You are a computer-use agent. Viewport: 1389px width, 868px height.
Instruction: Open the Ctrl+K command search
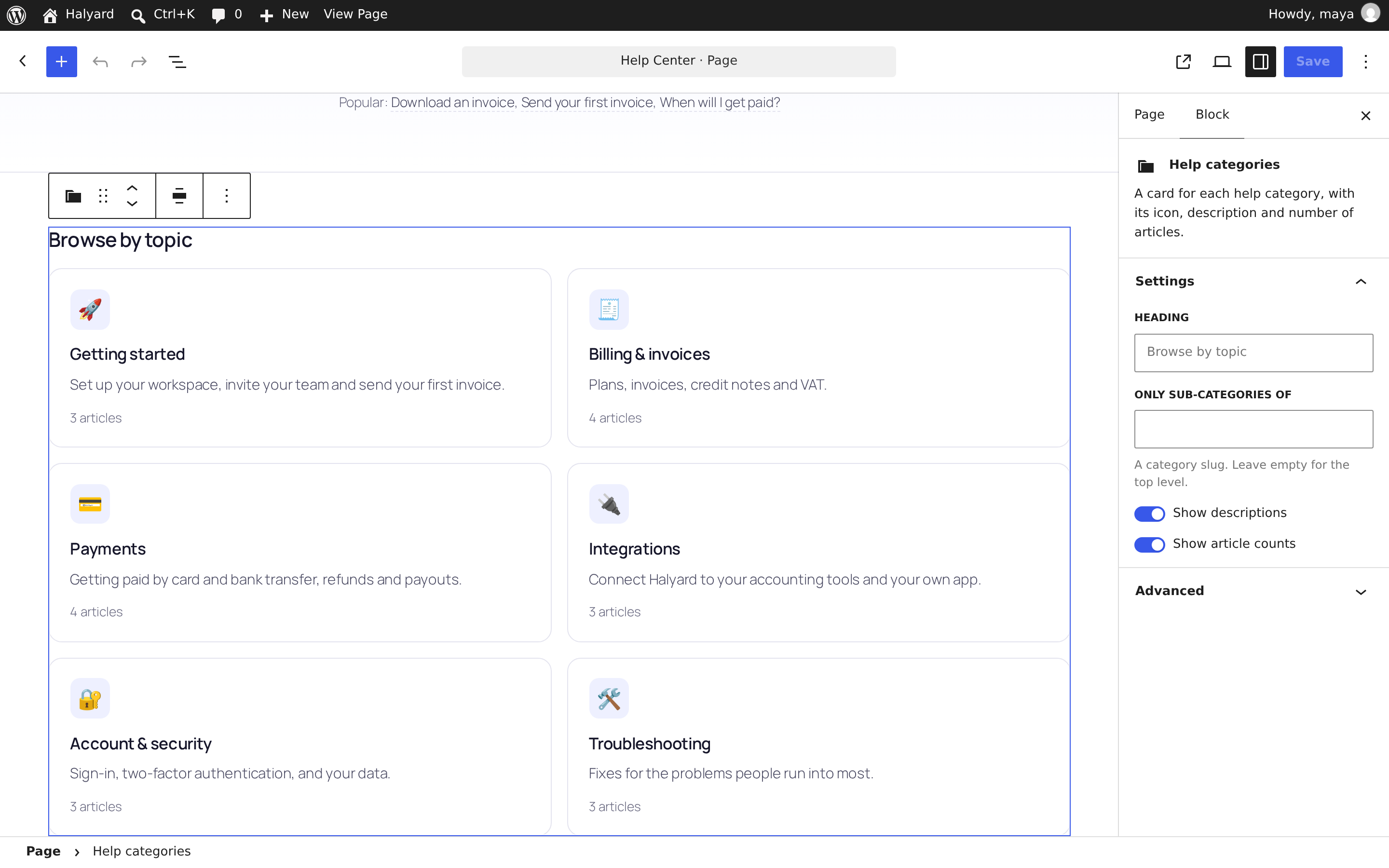point(163,14)
